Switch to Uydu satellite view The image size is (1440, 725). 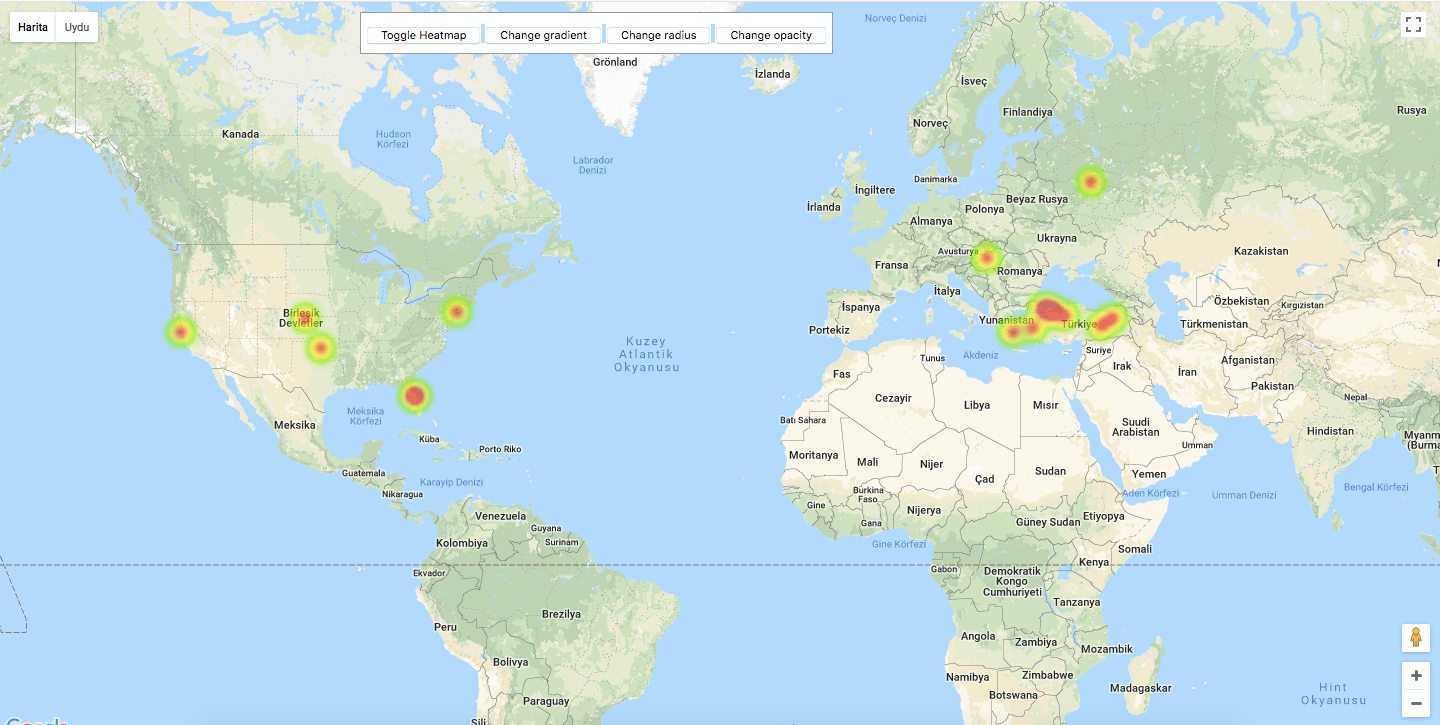[x=77, y=27]
